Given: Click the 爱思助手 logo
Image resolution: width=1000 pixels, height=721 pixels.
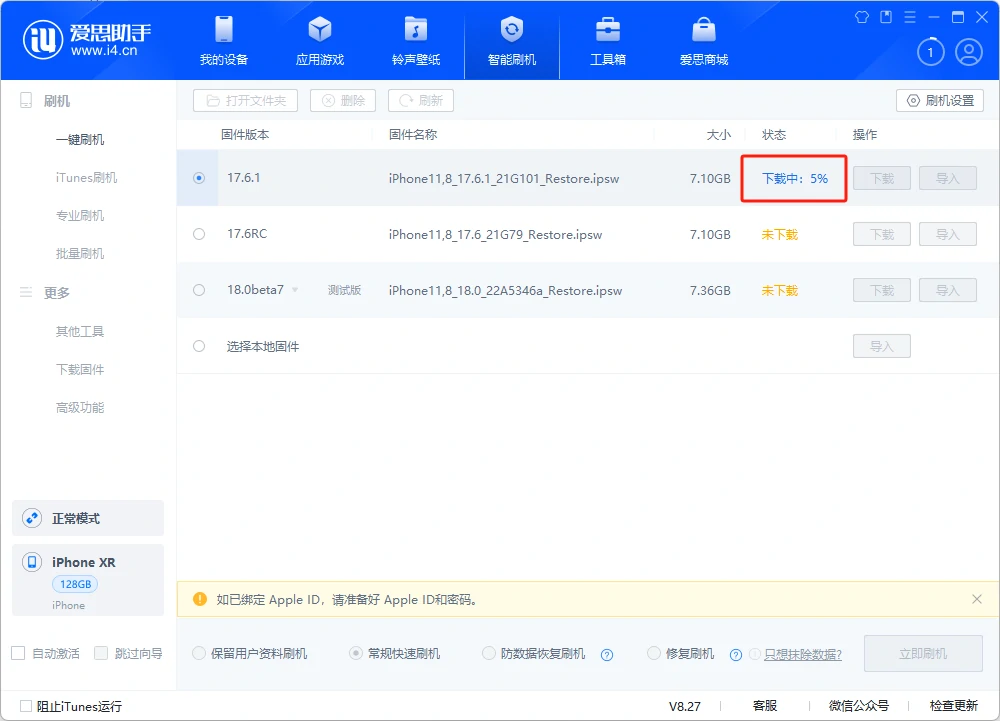Looking at the screenshot, I should [87, 40].
